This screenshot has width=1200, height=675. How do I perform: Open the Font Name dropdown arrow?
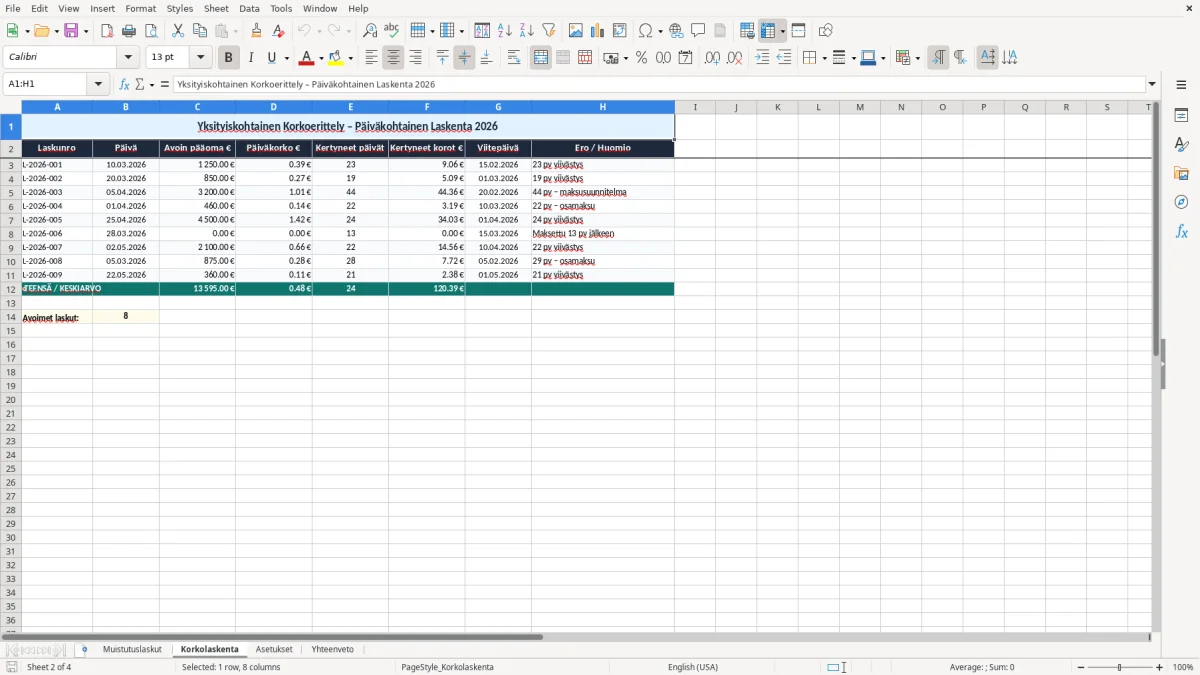point(128,58)
